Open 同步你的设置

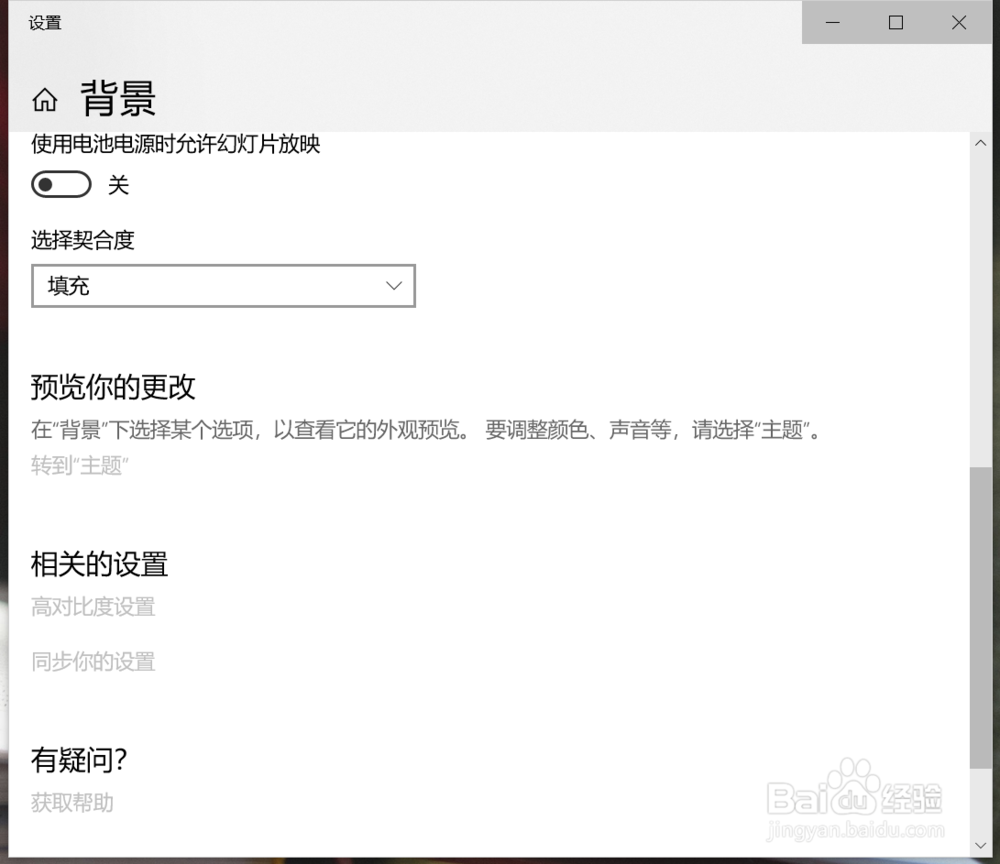(x=92, y=661)
